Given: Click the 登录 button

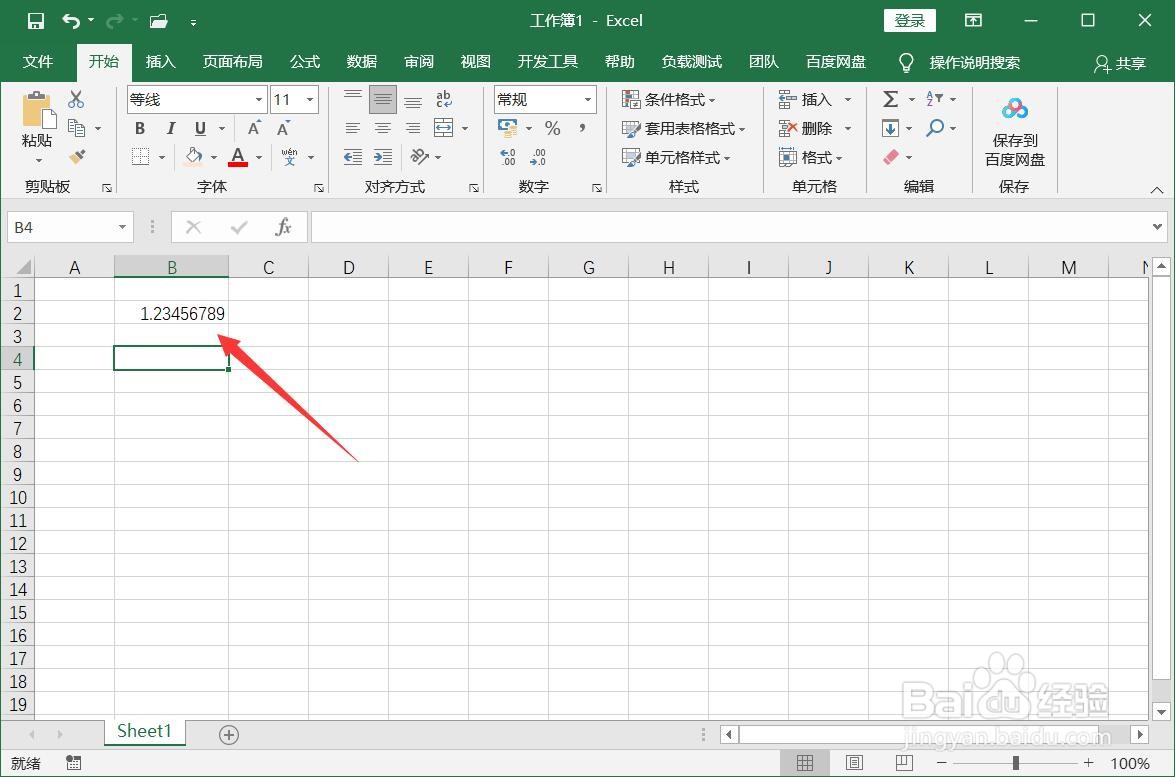Looking at the screenshot, I should point(908,20).
